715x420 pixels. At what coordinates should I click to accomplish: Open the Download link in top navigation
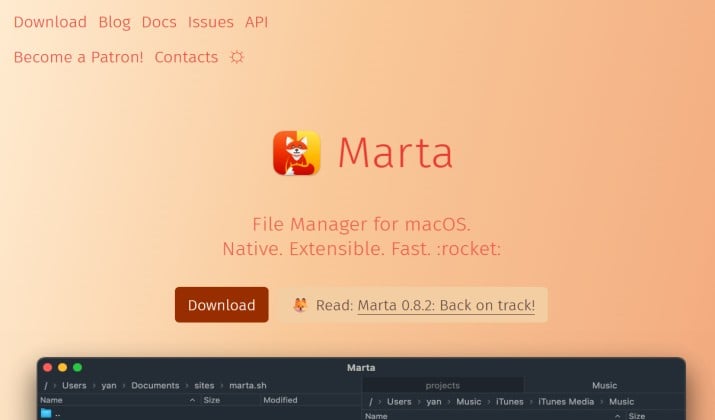50,22
